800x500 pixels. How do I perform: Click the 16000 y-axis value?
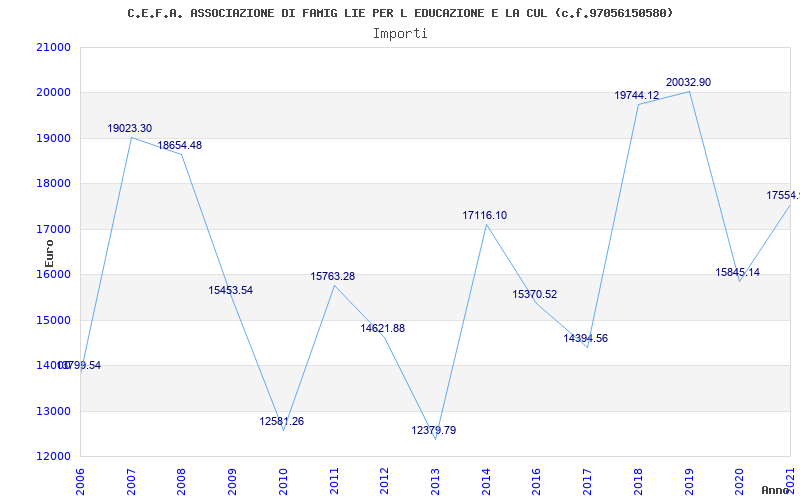54,274
